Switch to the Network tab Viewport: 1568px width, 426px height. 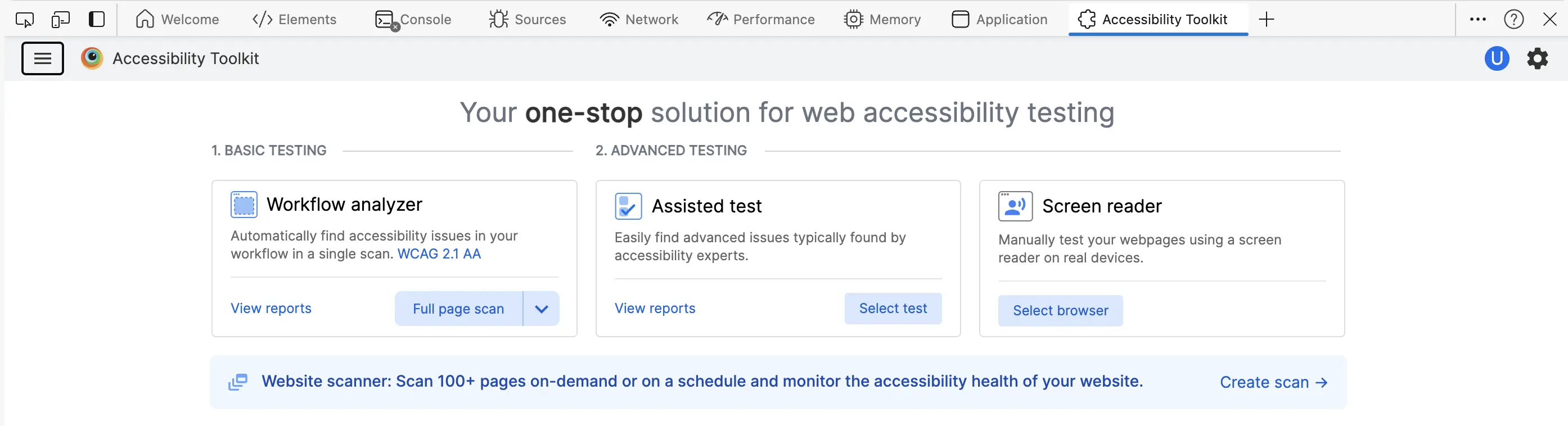pos(638,20)
